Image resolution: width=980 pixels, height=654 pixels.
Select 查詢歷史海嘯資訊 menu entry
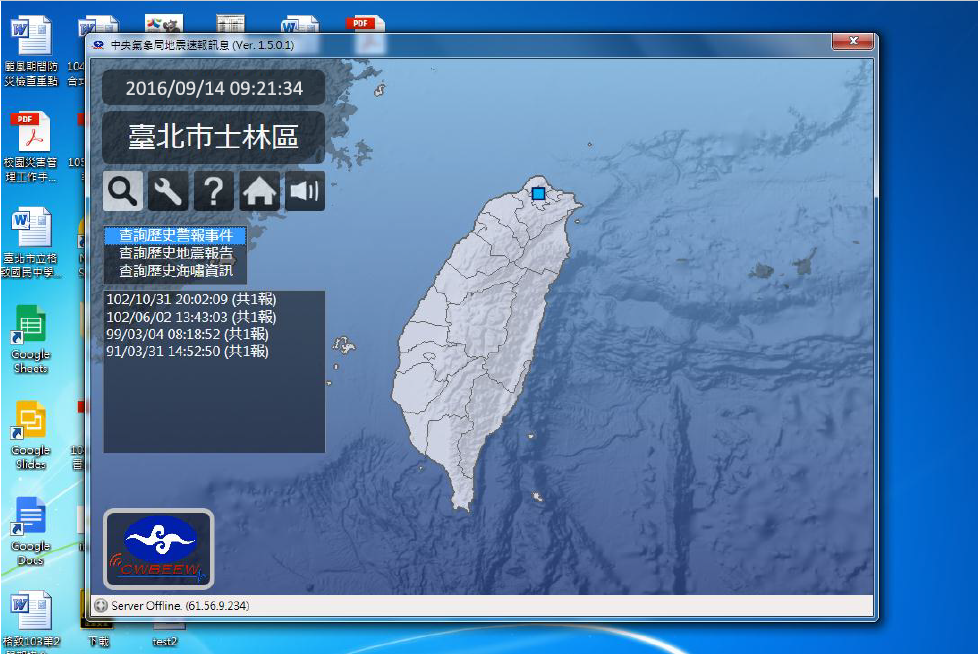point(175,271)
